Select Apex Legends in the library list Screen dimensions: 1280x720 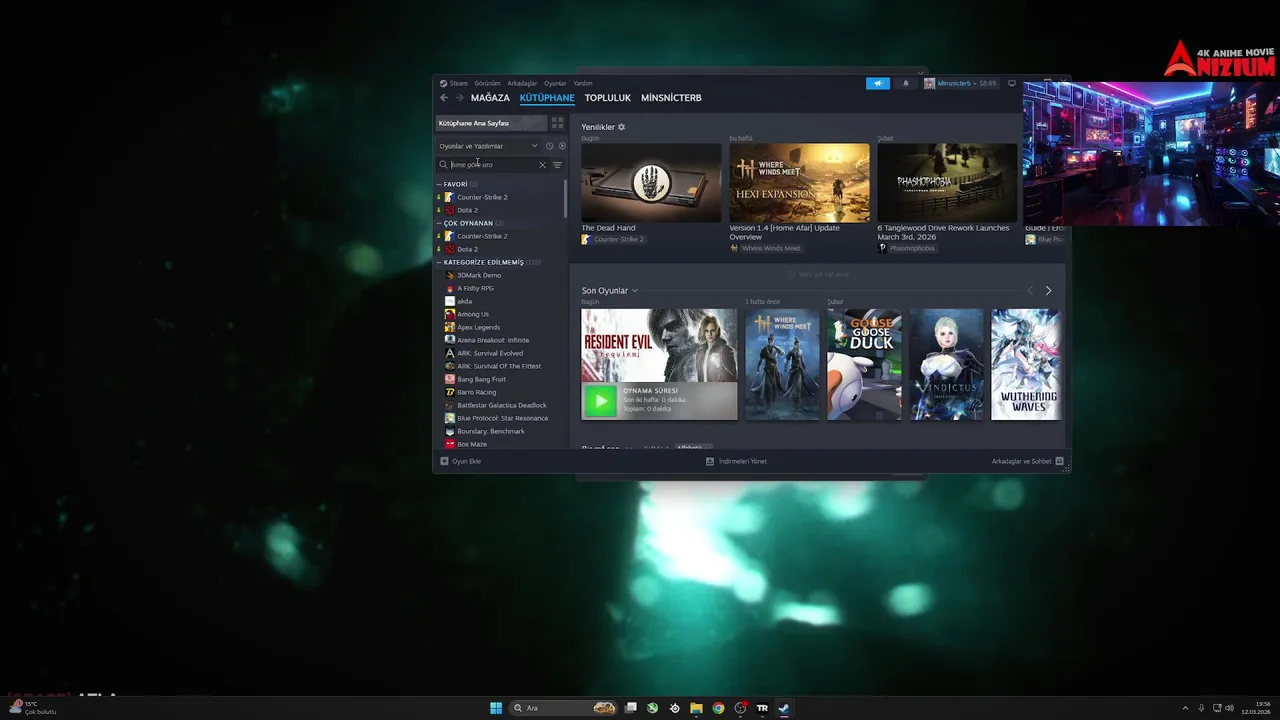478,327
